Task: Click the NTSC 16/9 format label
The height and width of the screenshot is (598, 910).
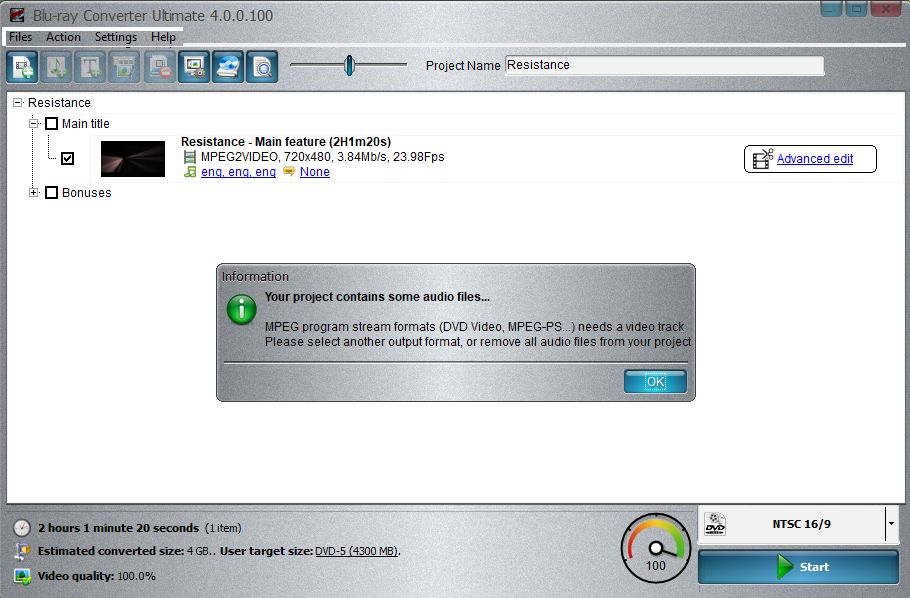Action: point(801,524)
